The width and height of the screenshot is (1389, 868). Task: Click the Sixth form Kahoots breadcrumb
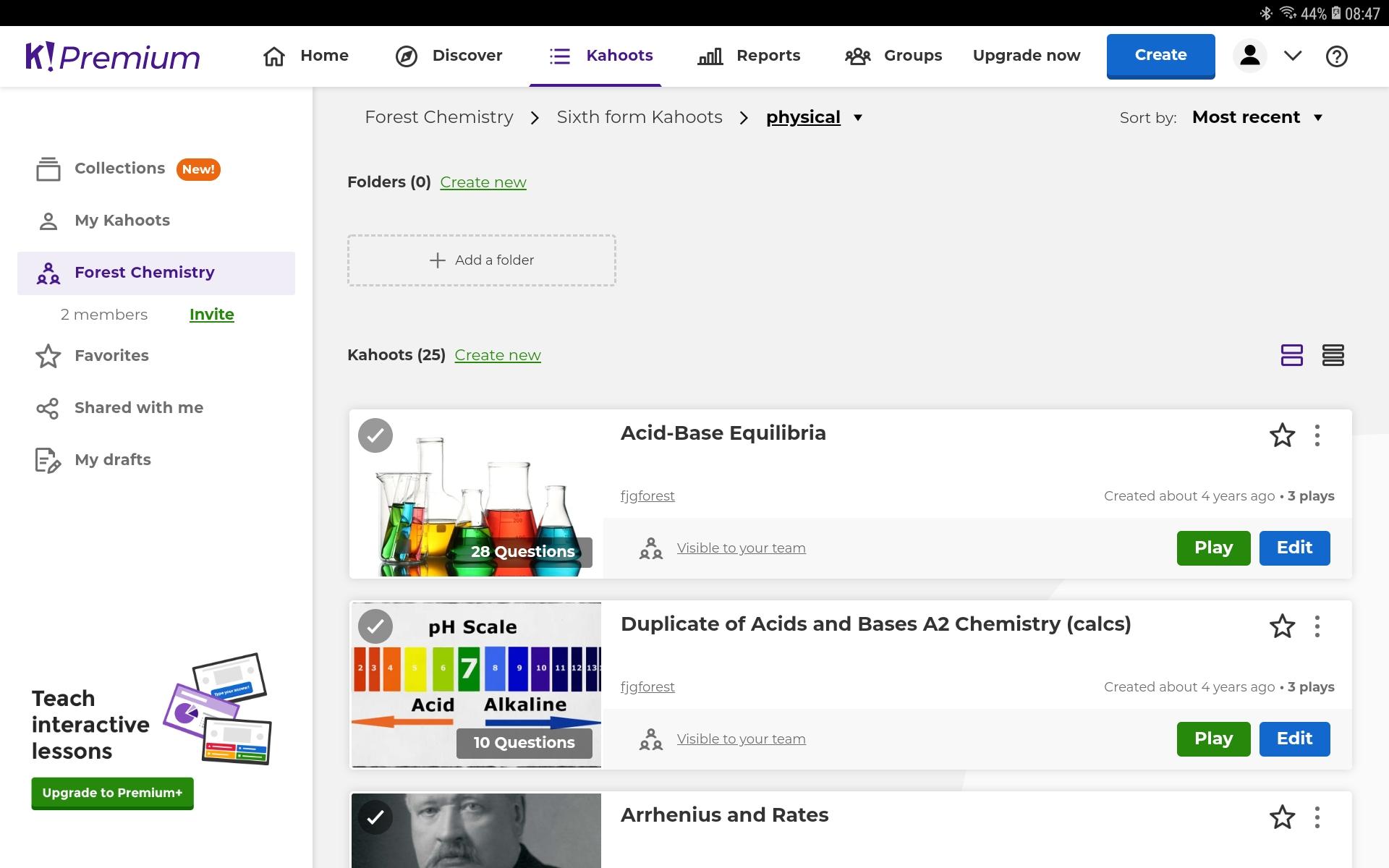pyautogui.click(x=640, y=117)
